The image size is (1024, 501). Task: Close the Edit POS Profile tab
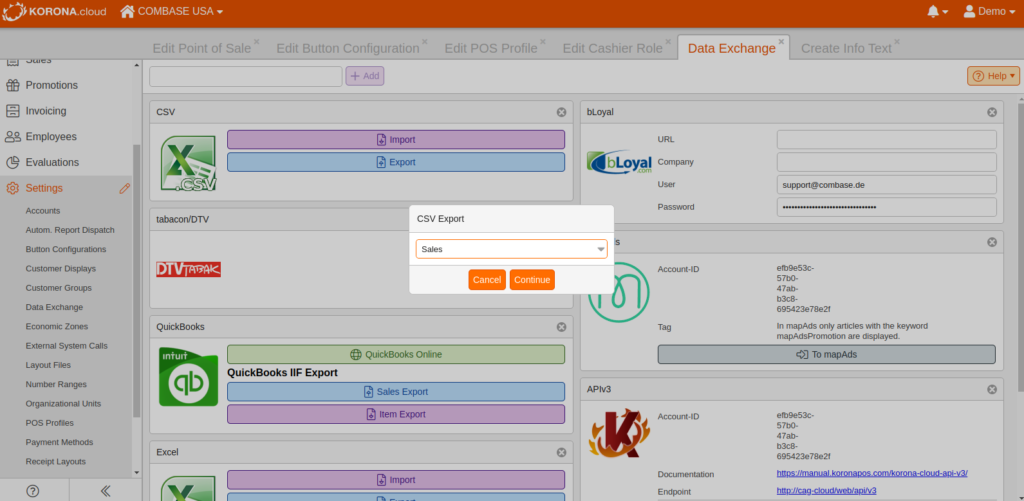pos(543,41)
